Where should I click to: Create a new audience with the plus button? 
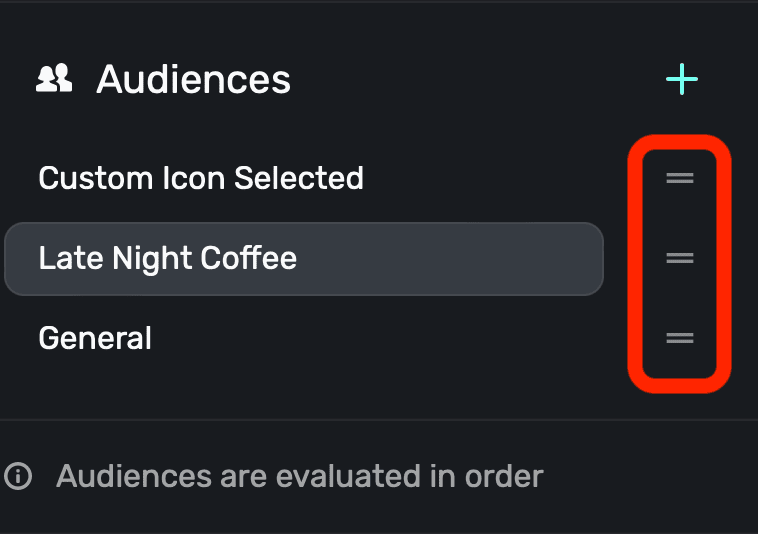[681, 80]
